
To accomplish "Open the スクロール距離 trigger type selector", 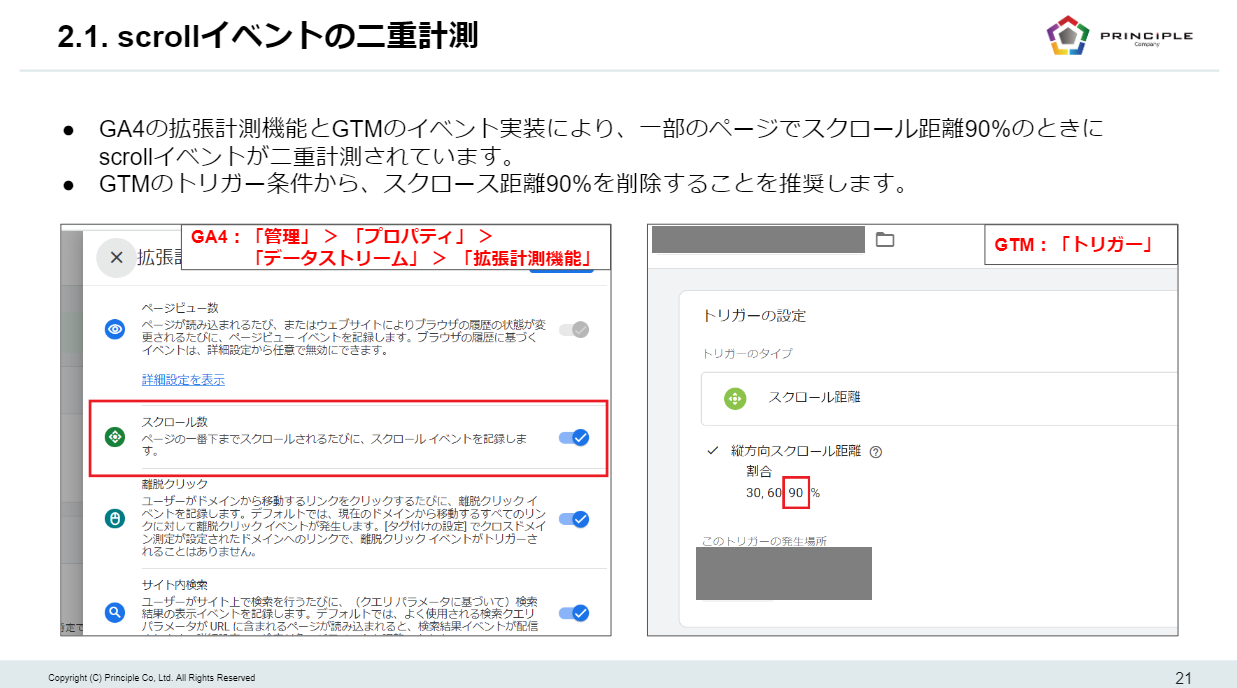I will [940, 398].
